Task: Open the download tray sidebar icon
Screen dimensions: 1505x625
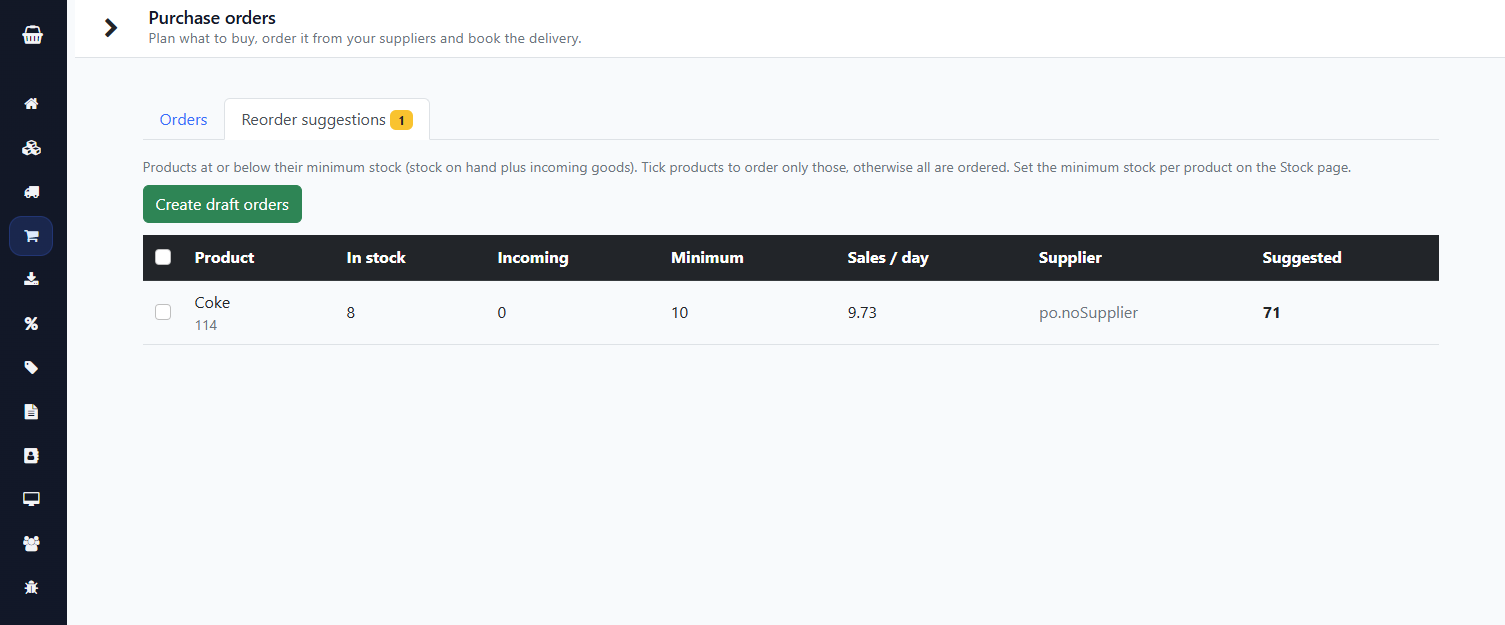Action: tap(31, 279)
